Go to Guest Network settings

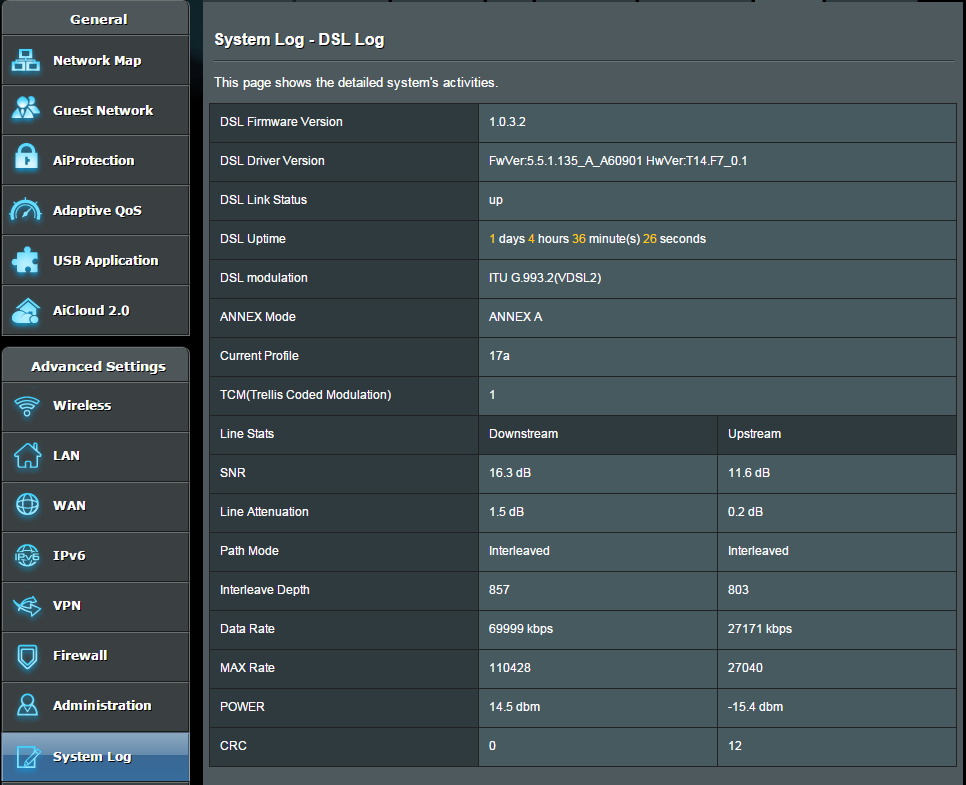coord(95,110)
